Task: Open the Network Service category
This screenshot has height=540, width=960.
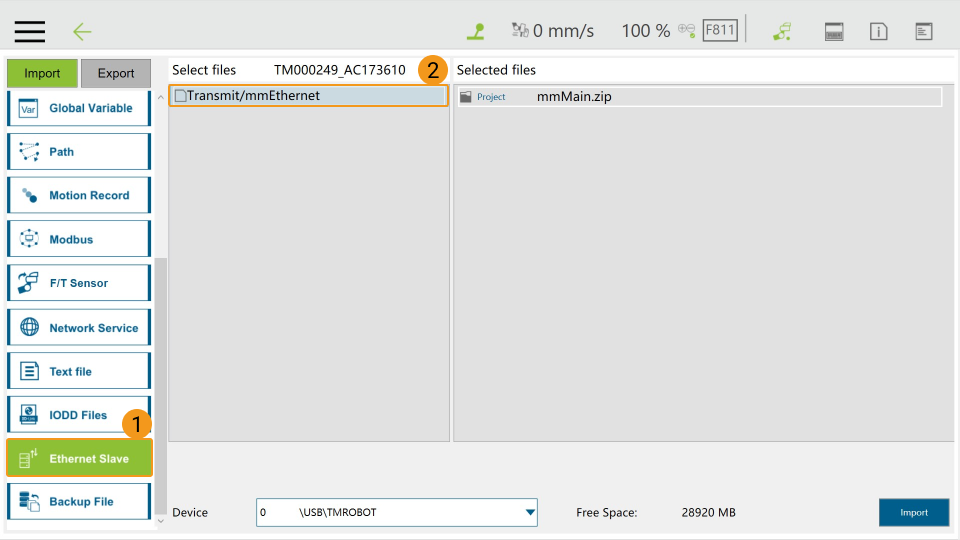Action: point(79,328)
